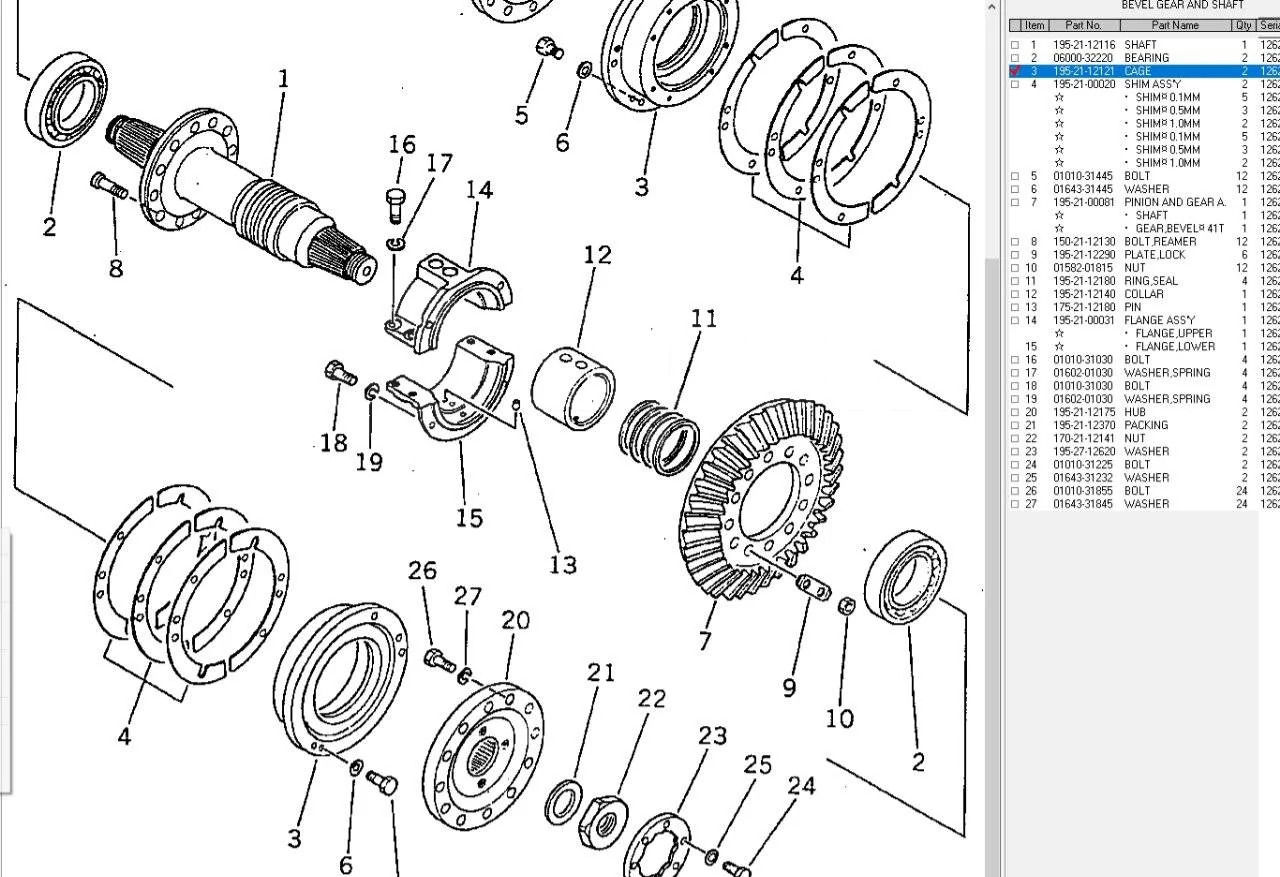This screenshot has width=1280, height=877.
Task: Click callout 12 above the collar drawing
Action: pyautogui.click(x=597, y=255)
